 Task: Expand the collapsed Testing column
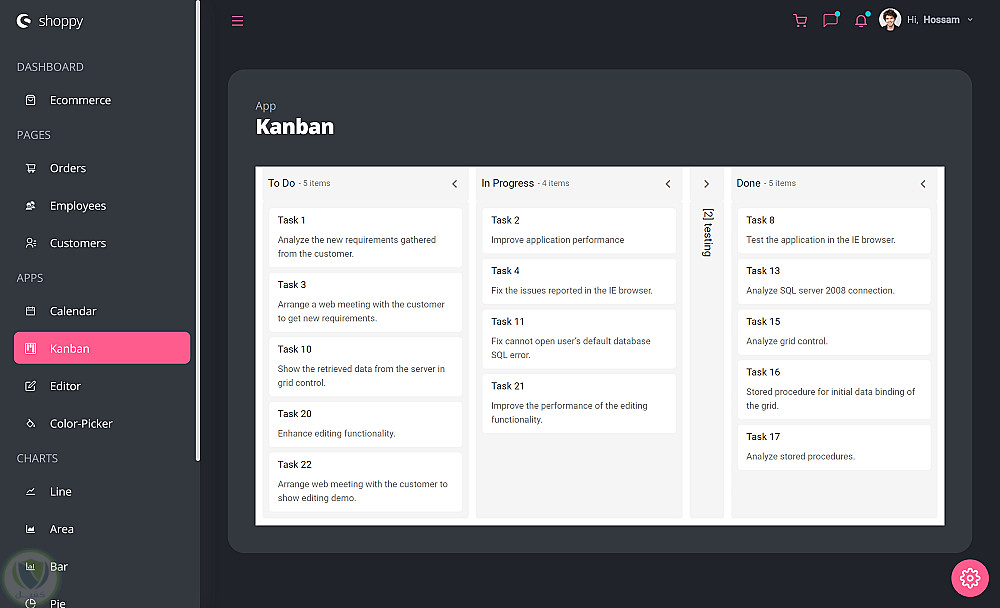tap(706, 184)
